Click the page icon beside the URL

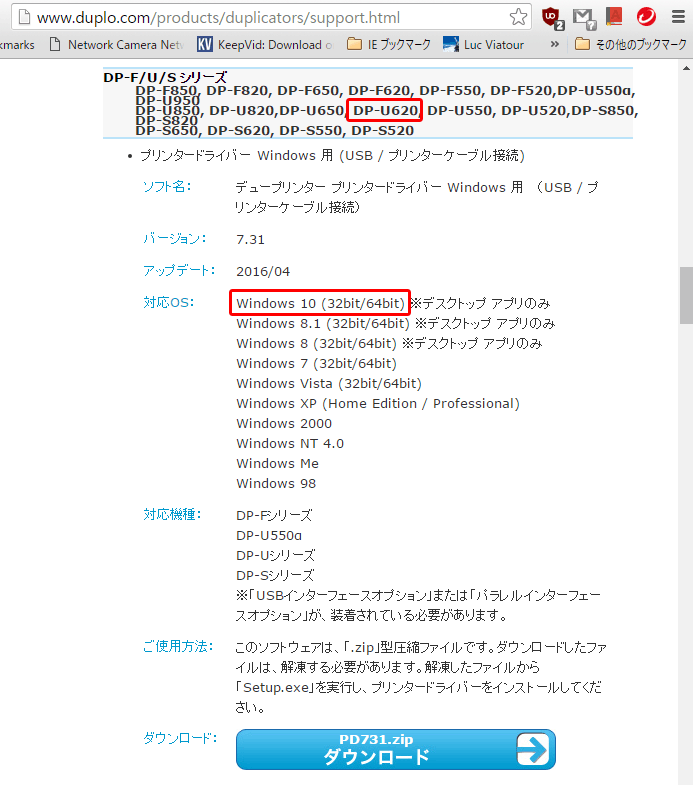24,17
